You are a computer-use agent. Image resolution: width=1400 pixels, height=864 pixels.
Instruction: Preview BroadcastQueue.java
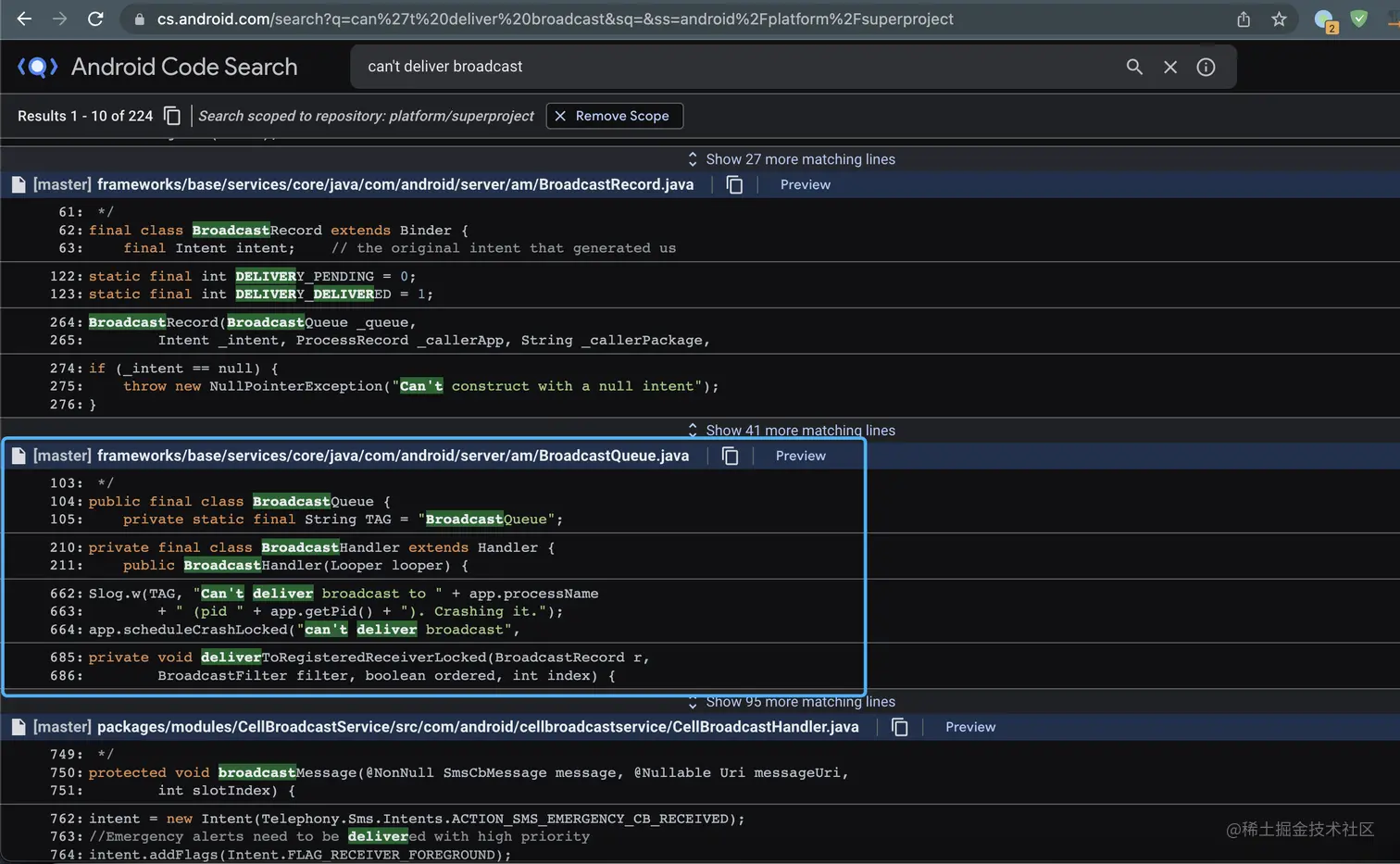801,456
